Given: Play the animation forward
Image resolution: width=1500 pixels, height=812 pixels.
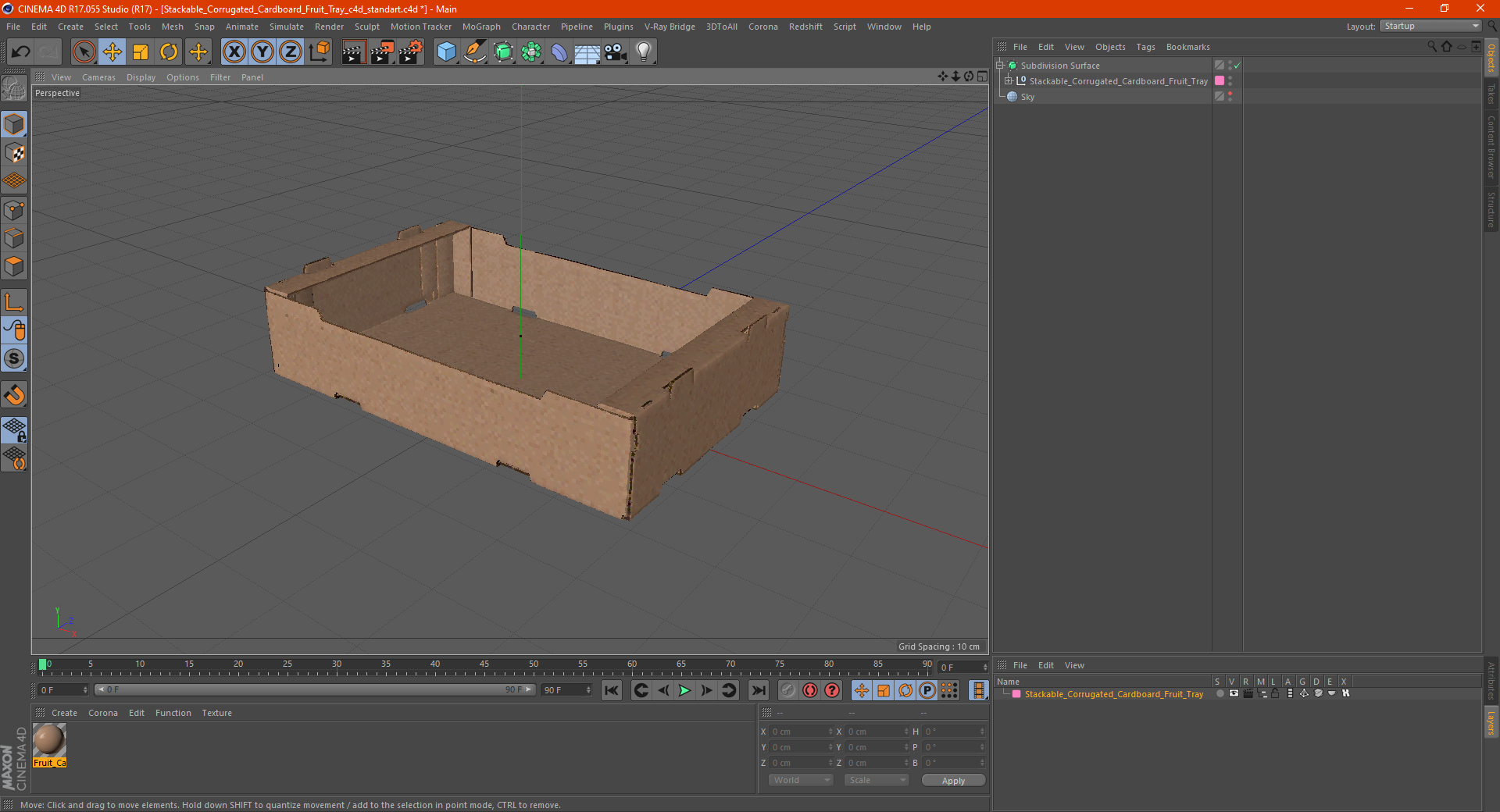Looking at the screenshot, I should [x=684, y=690].
